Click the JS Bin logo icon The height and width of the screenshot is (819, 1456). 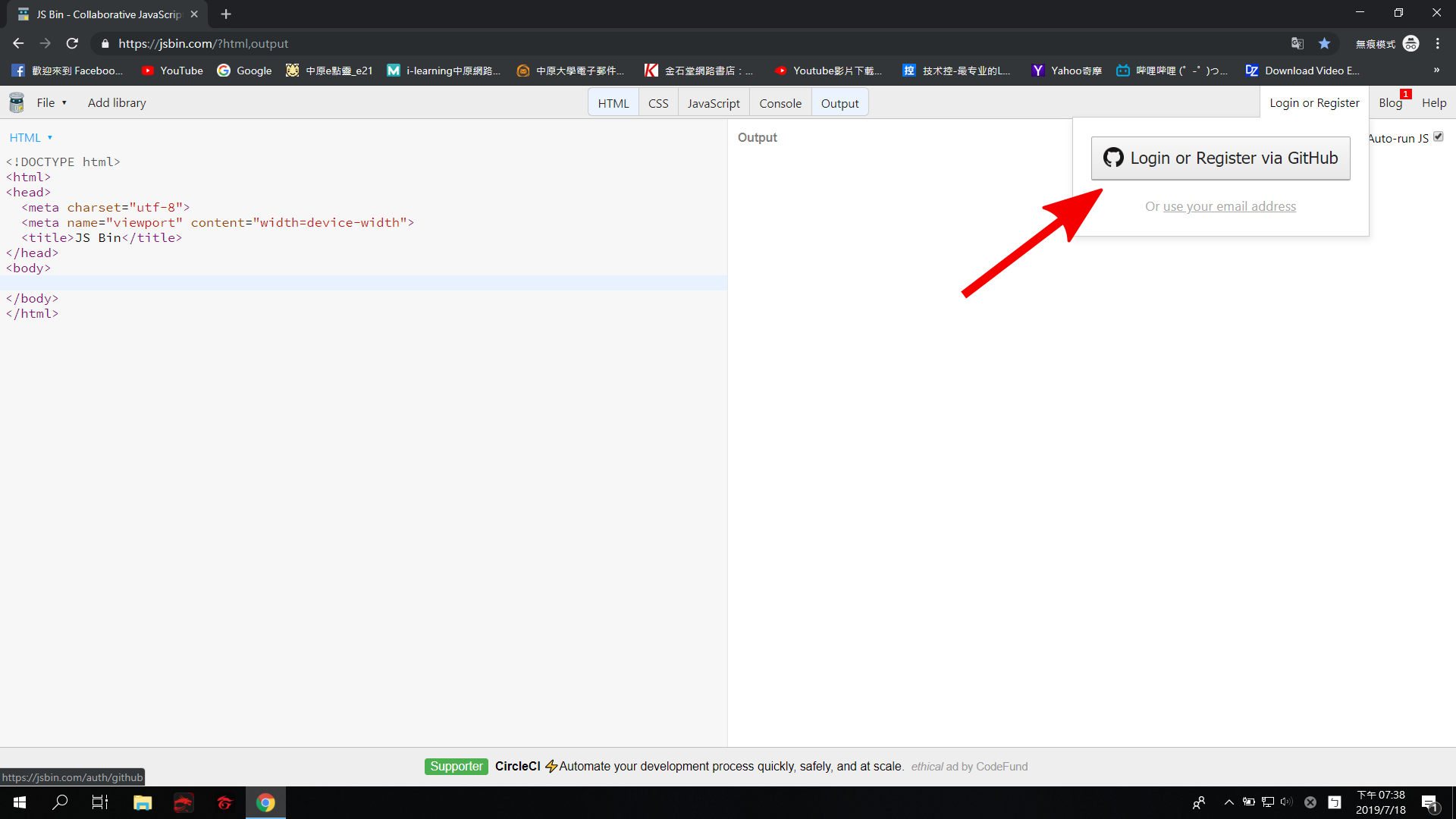click(16, 102)
